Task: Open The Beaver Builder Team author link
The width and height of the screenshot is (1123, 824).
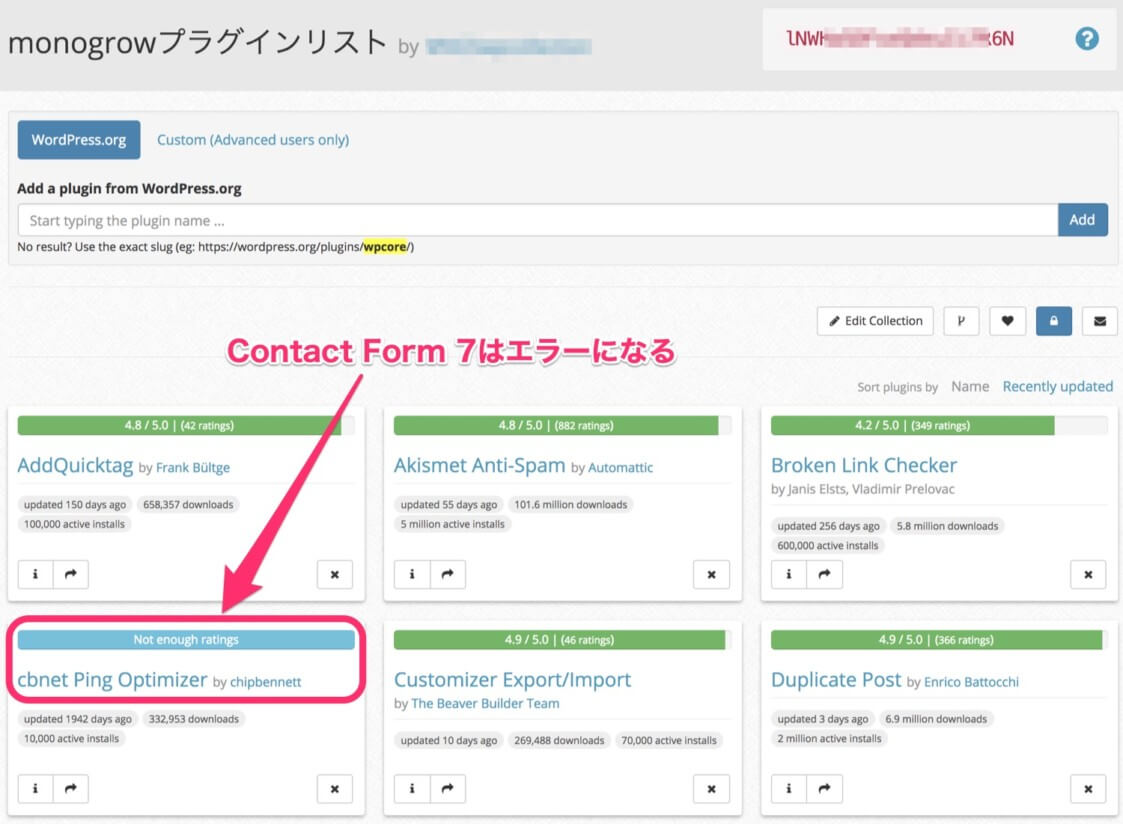Action: pyautogui.click(x=485, y=704)
